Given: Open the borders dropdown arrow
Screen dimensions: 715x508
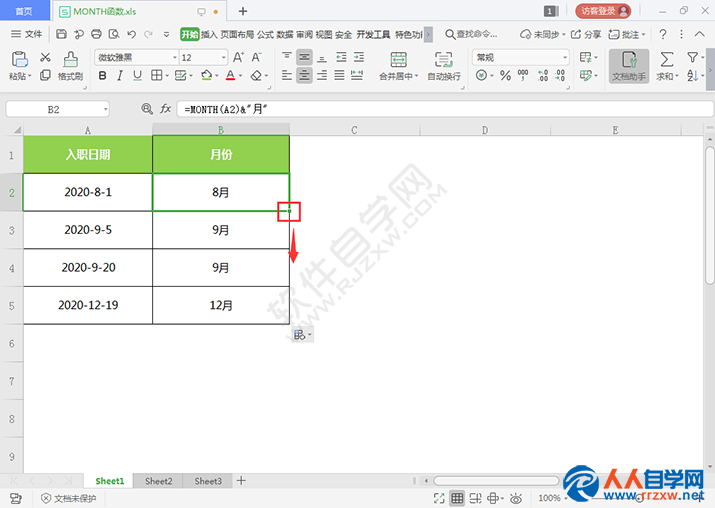Looking at the screenshot, I should coord(167,76).
